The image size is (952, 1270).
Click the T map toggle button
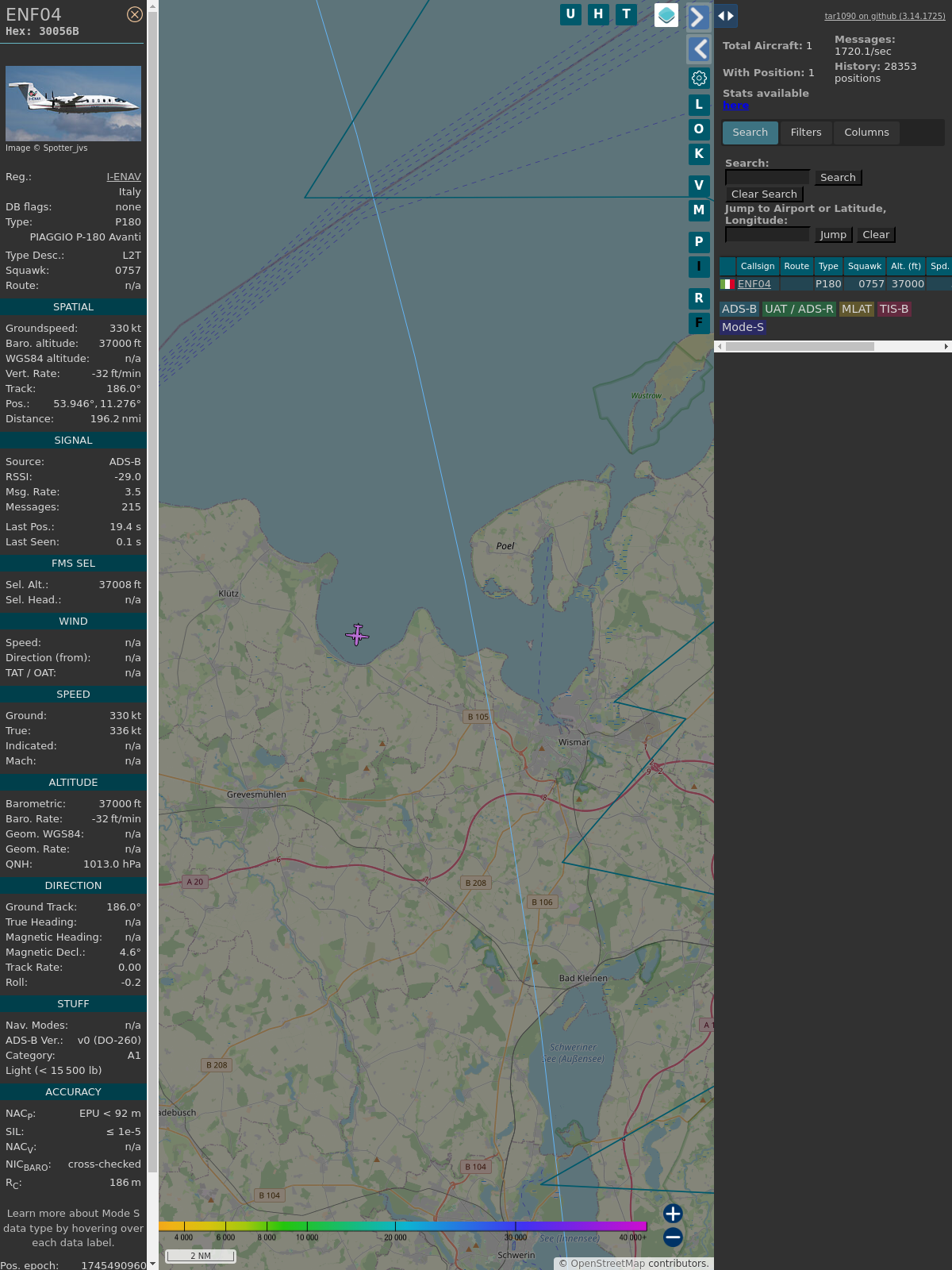click(x=627, y=14)
